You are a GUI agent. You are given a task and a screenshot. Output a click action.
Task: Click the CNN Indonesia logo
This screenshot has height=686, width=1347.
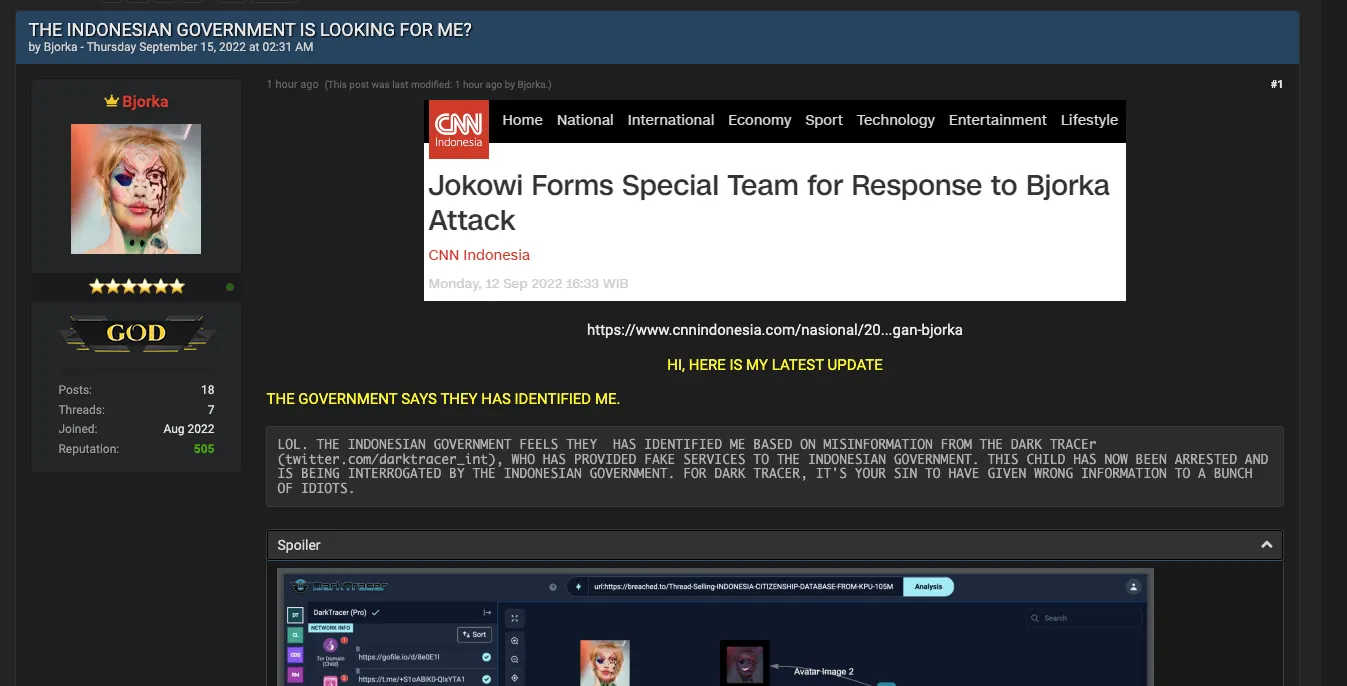coord(459,129)
